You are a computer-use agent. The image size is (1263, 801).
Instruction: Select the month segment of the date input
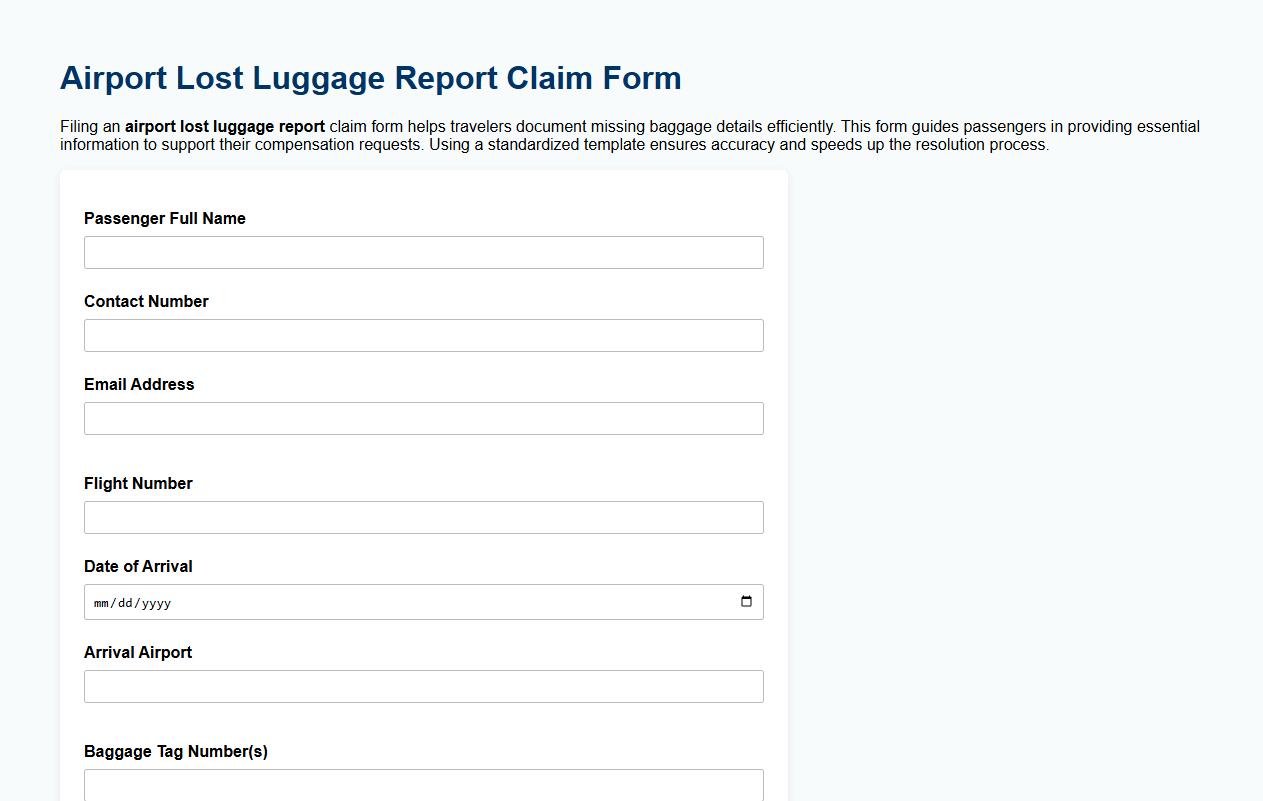point(100,602)
